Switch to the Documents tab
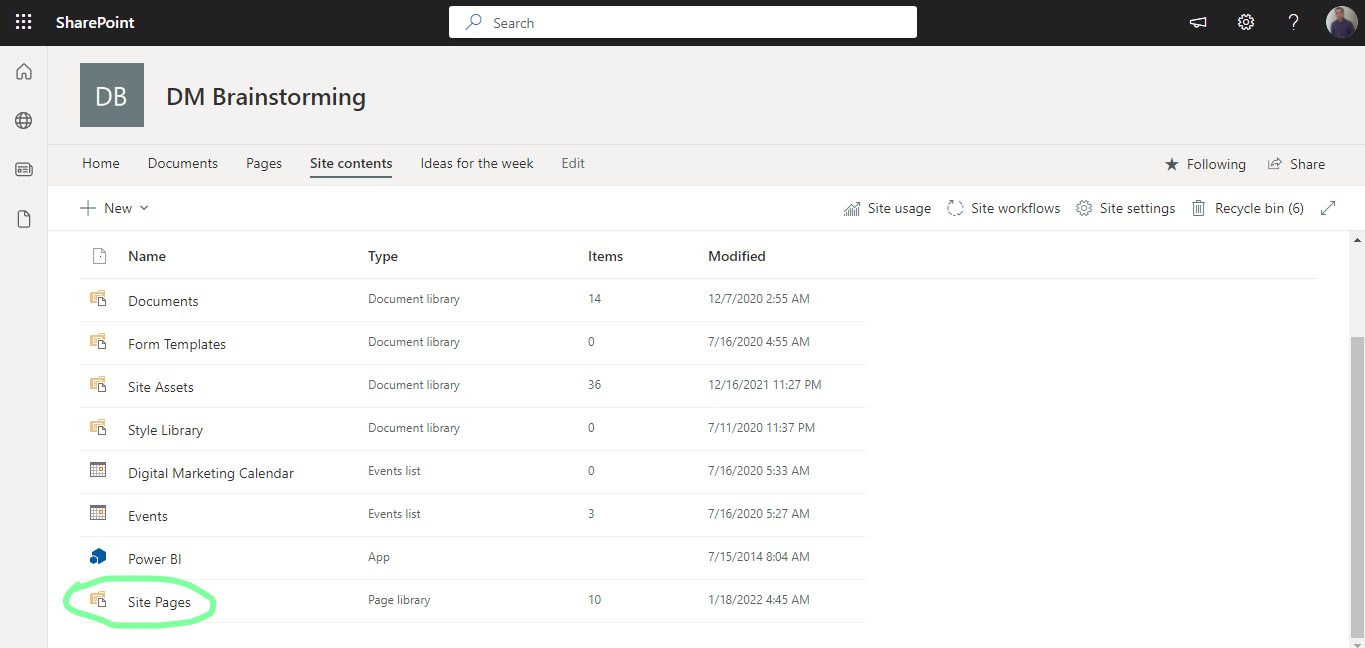 (182, 163)
